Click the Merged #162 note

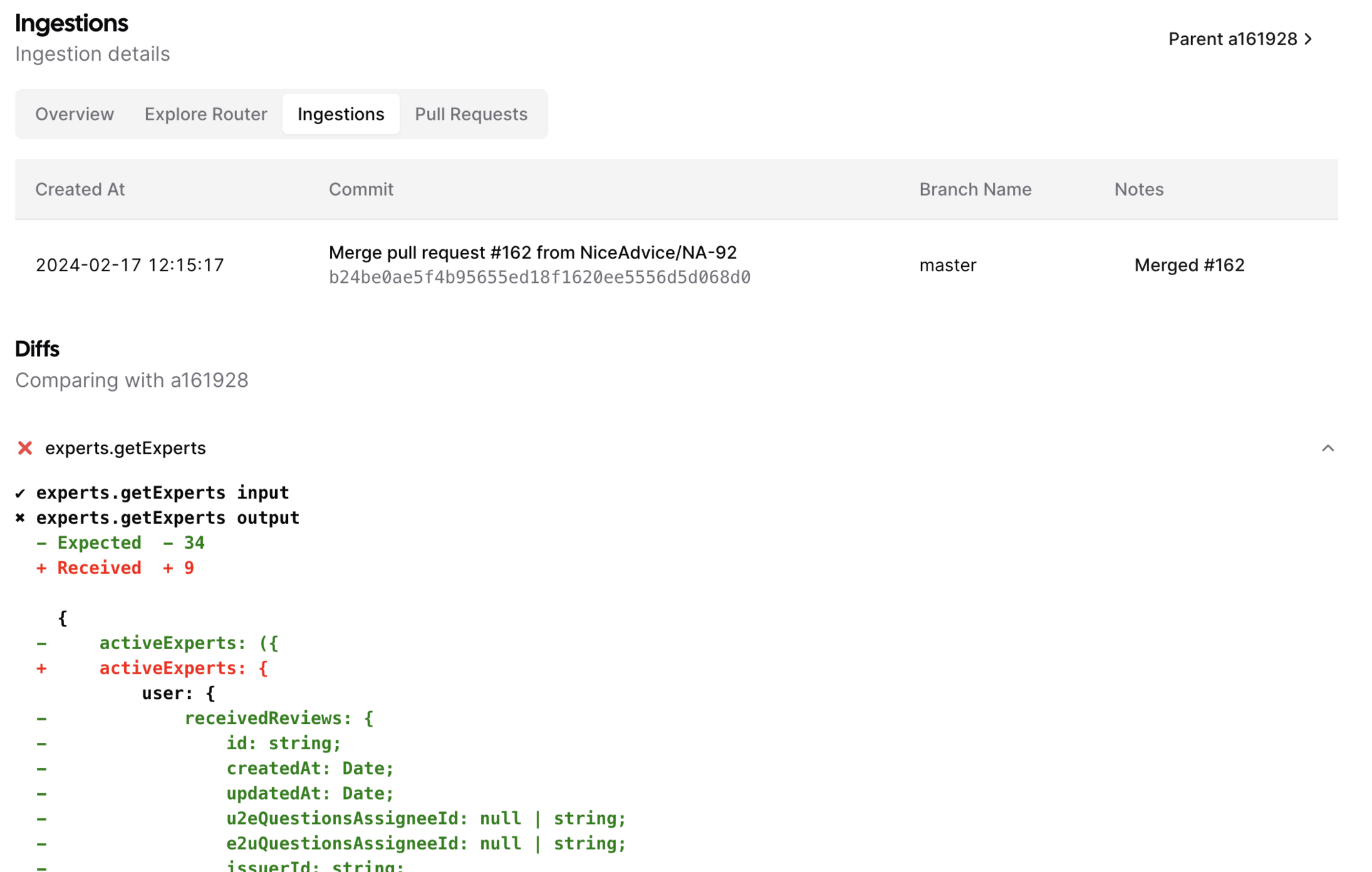pos(1189,265)
